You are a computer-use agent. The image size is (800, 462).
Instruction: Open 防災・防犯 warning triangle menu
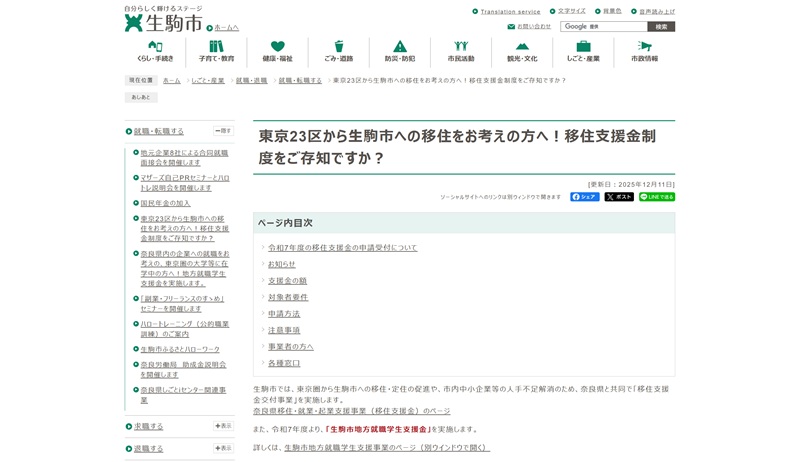pos(399,52)
